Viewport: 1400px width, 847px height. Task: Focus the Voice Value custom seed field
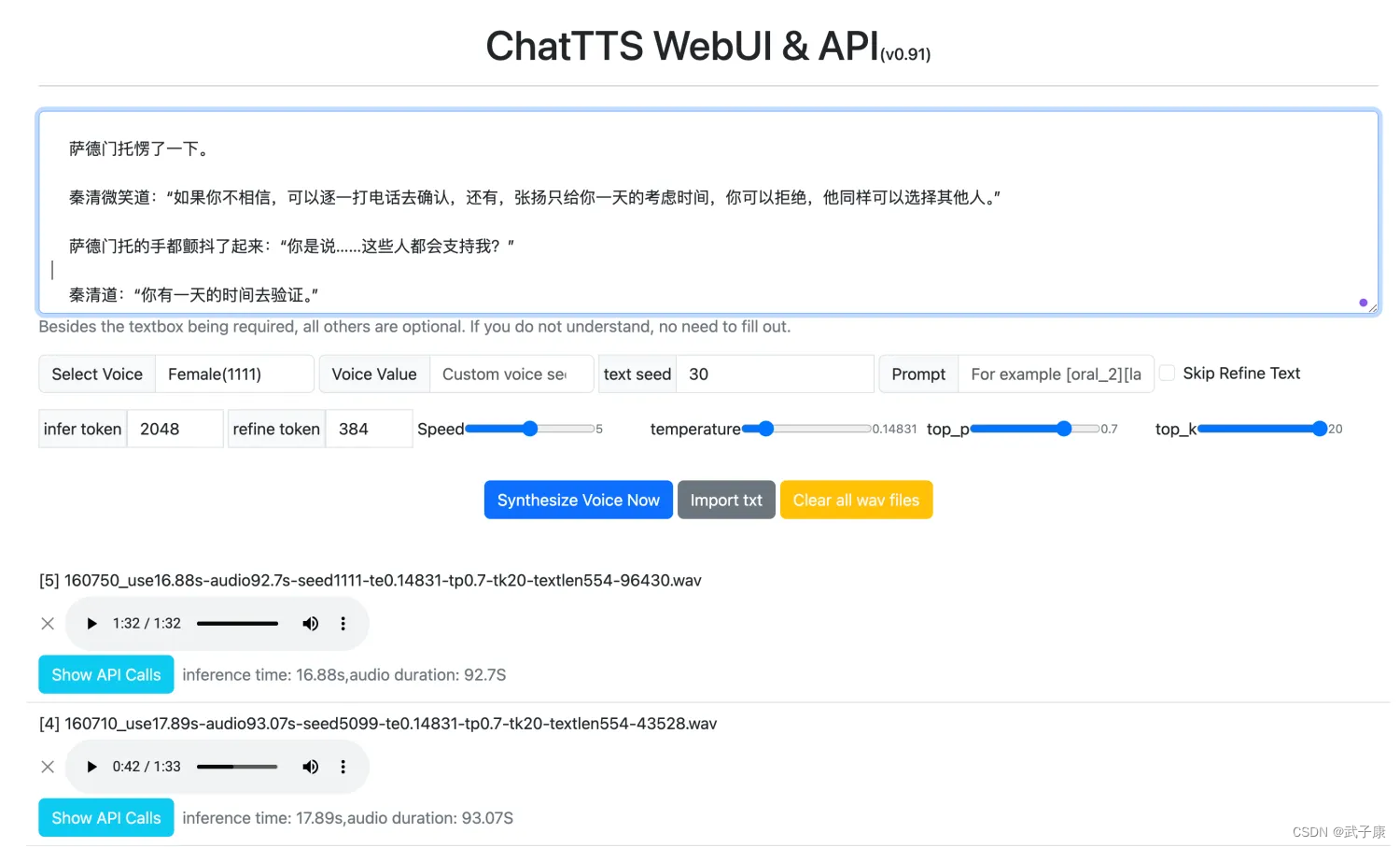point(511,374)
